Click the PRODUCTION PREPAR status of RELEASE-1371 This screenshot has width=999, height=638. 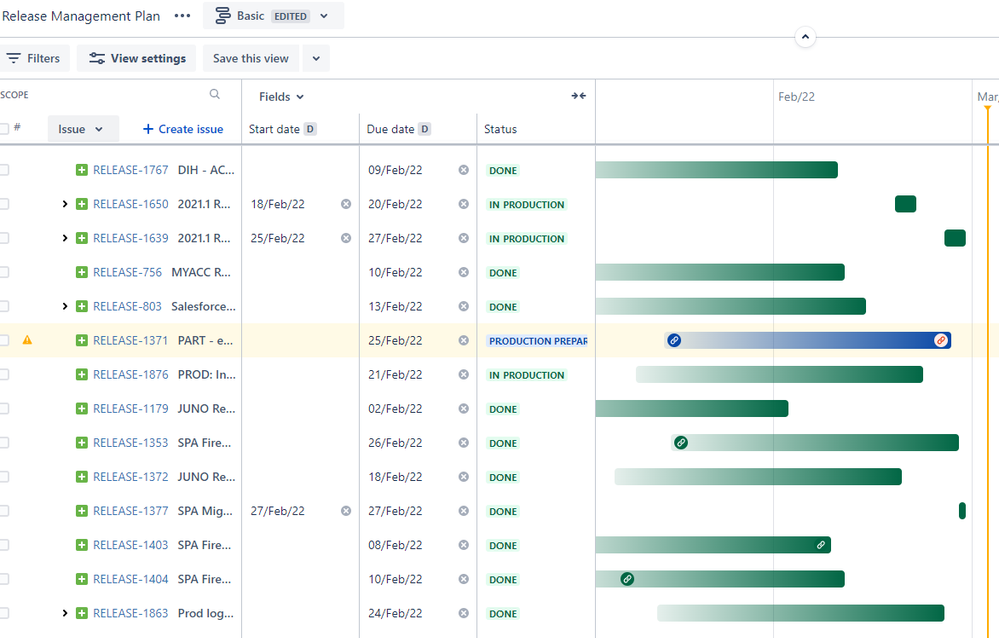(536, 341)
